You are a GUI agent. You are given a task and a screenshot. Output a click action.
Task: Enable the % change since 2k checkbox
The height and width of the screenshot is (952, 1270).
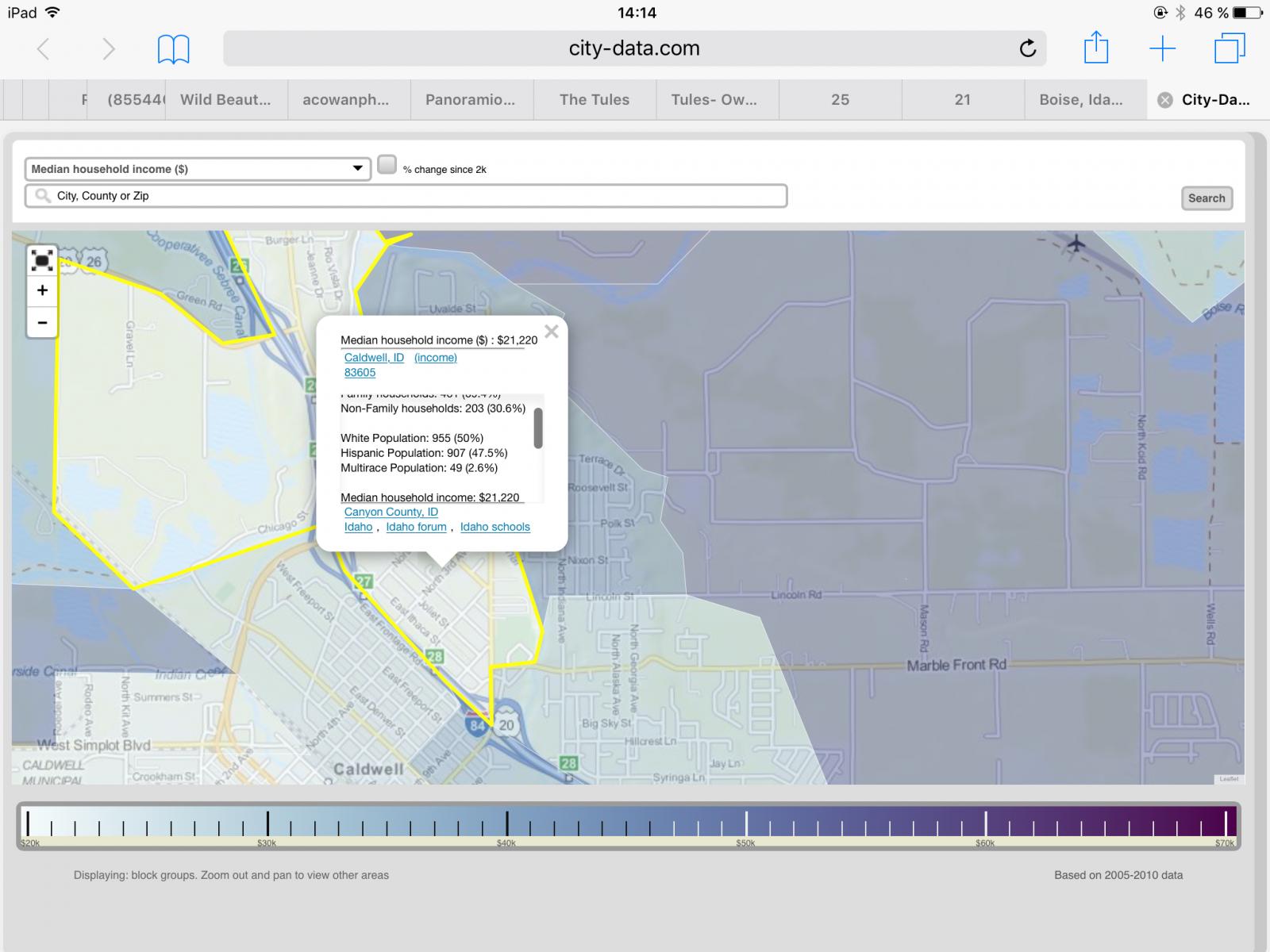pyautogui.click(x=387, y=164)
